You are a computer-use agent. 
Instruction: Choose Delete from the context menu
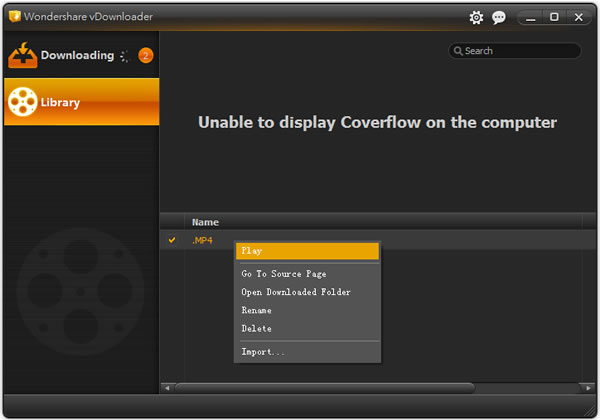tap(307, 329)
